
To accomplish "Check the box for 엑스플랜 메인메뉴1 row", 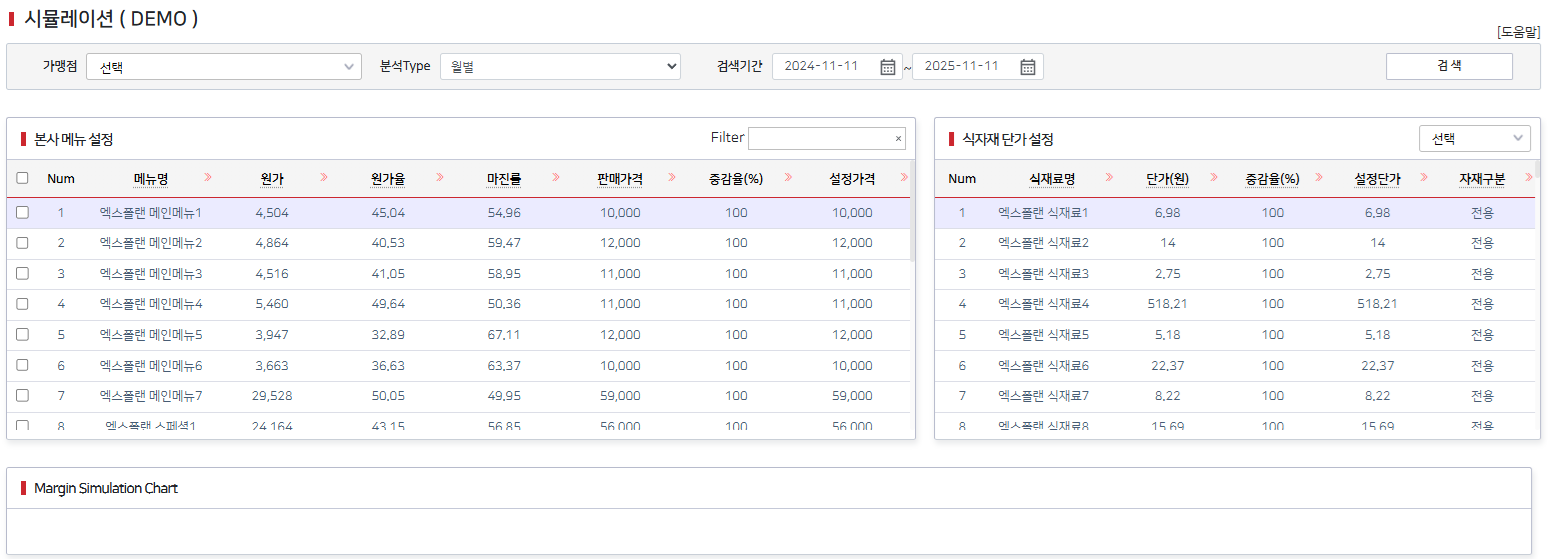I will (22, 213).
